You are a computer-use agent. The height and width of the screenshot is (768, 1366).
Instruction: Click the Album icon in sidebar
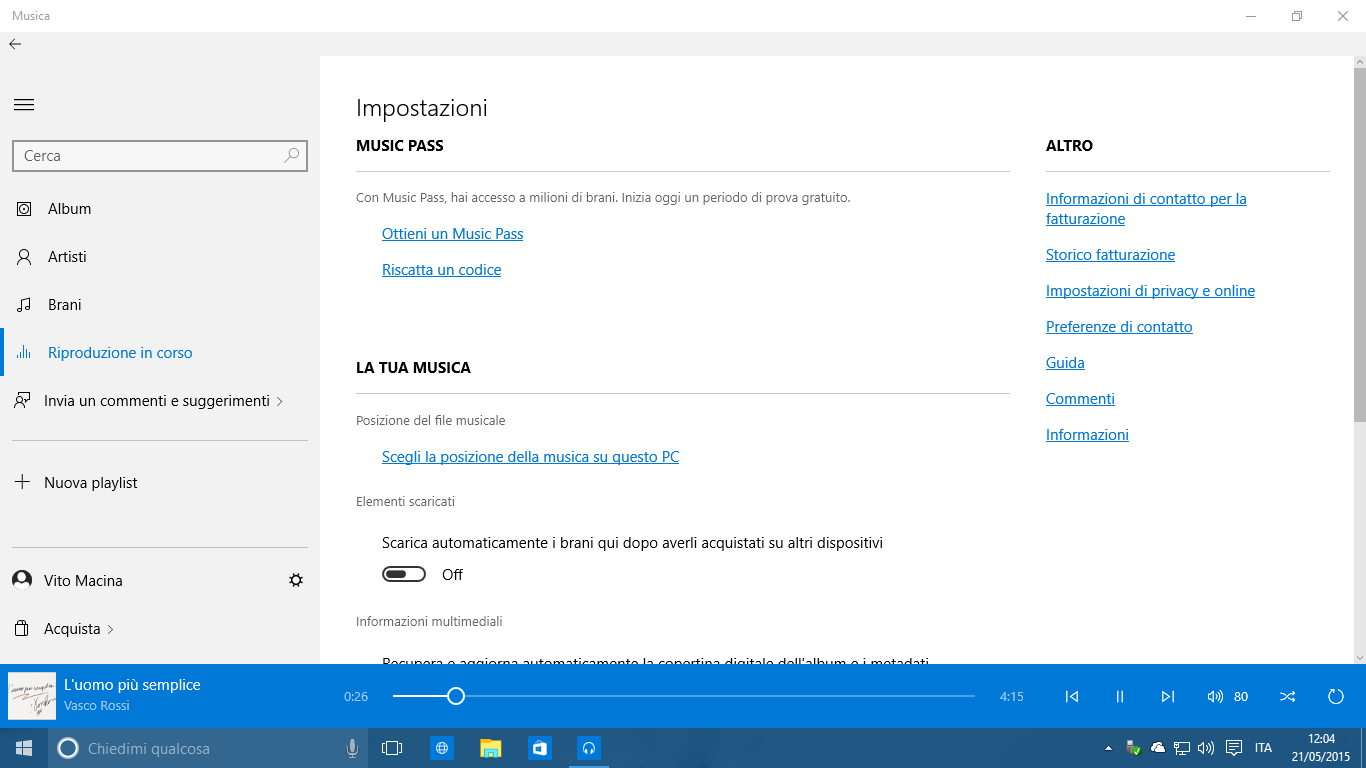(24, 209)
